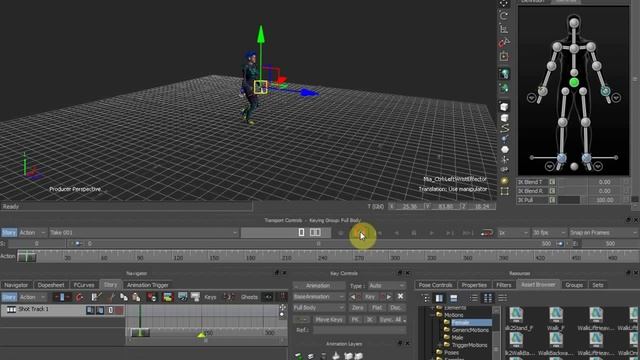Delete key using X button in Key Controls
Screen dimensions: 640x360
tap(400, 297)
